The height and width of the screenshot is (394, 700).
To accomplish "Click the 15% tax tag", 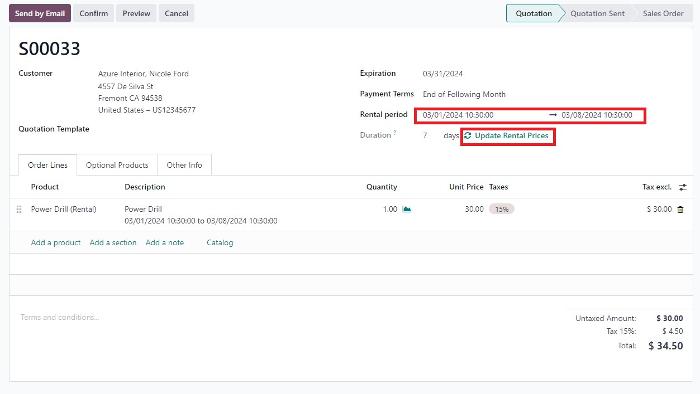I will [x=502, y=209].
